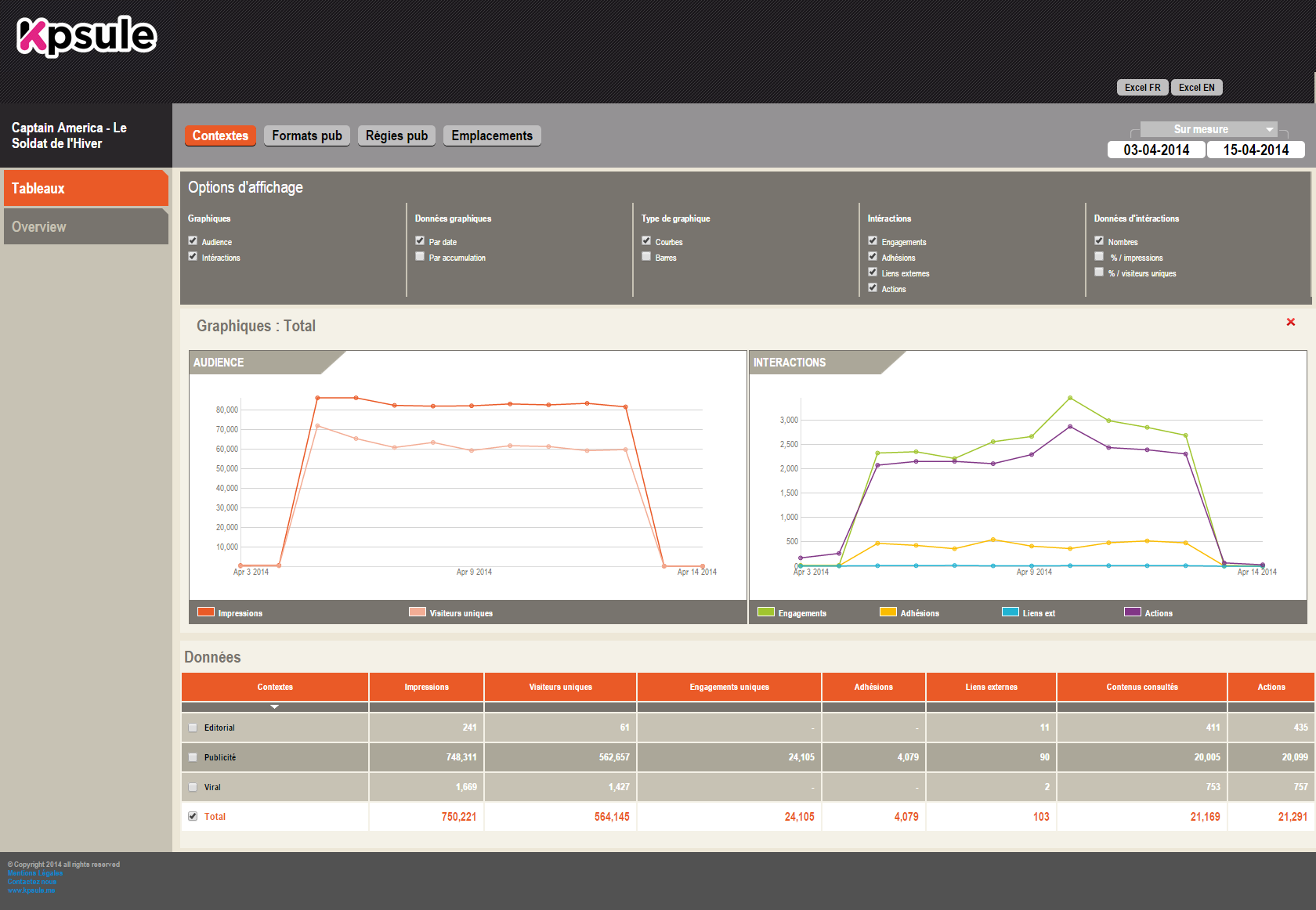Click the green Engagements legend swatch
Viewport: 1316px width, 910px height.
tap(765, 612)
